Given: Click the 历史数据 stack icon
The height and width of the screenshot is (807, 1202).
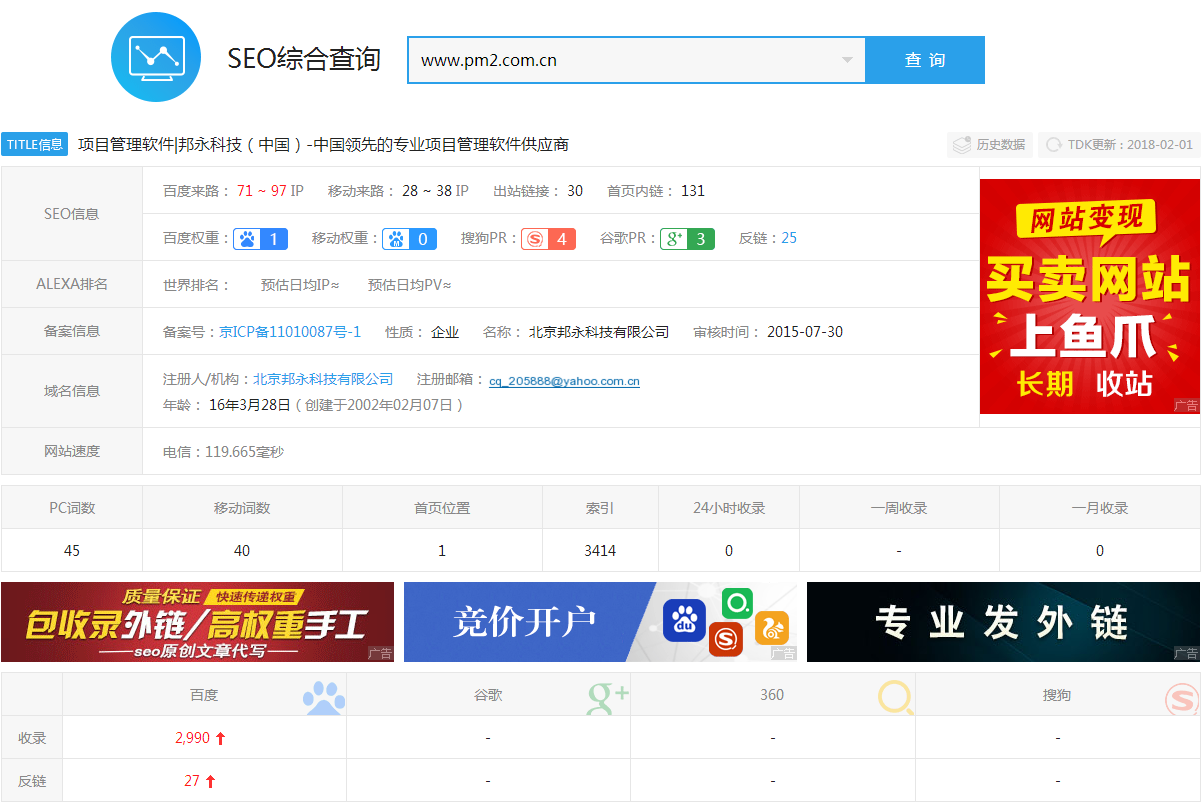Looking at the screenshot, I should [962, 145].
